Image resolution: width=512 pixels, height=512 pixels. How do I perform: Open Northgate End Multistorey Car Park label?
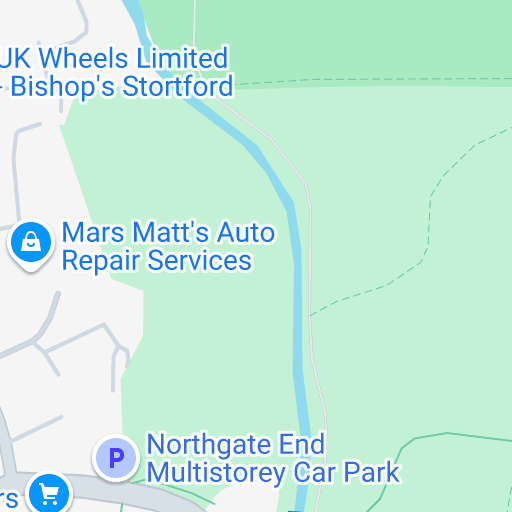coord(273,458)
